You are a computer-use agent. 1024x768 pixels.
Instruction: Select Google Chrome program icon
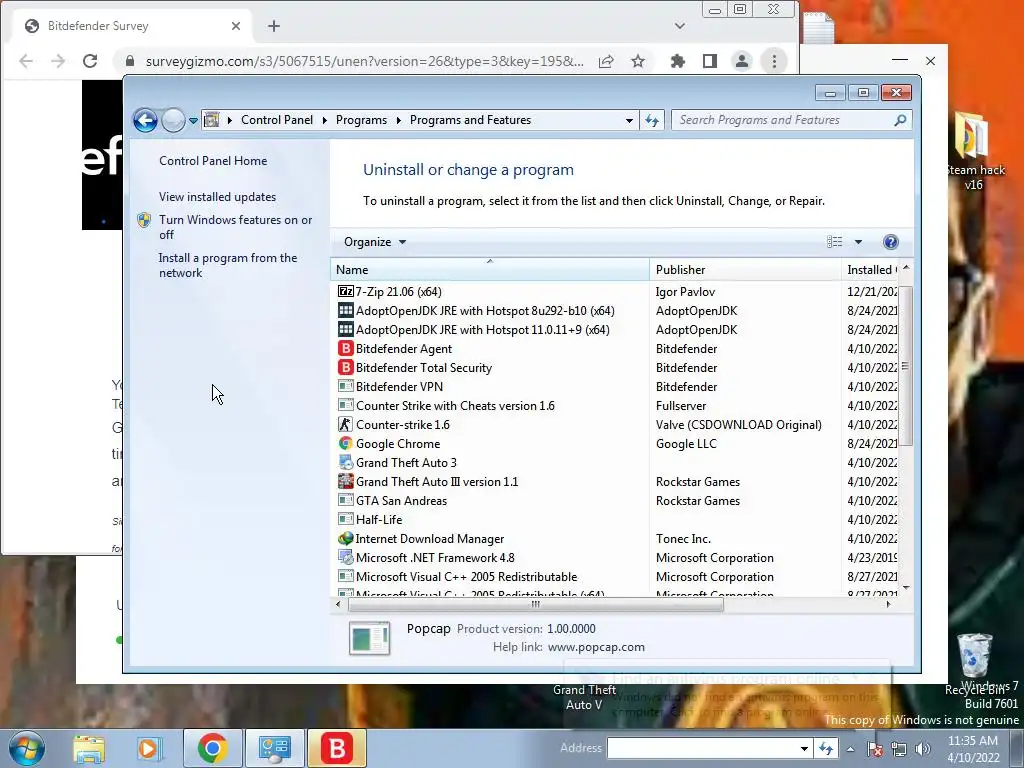click(x=345, y=443)
